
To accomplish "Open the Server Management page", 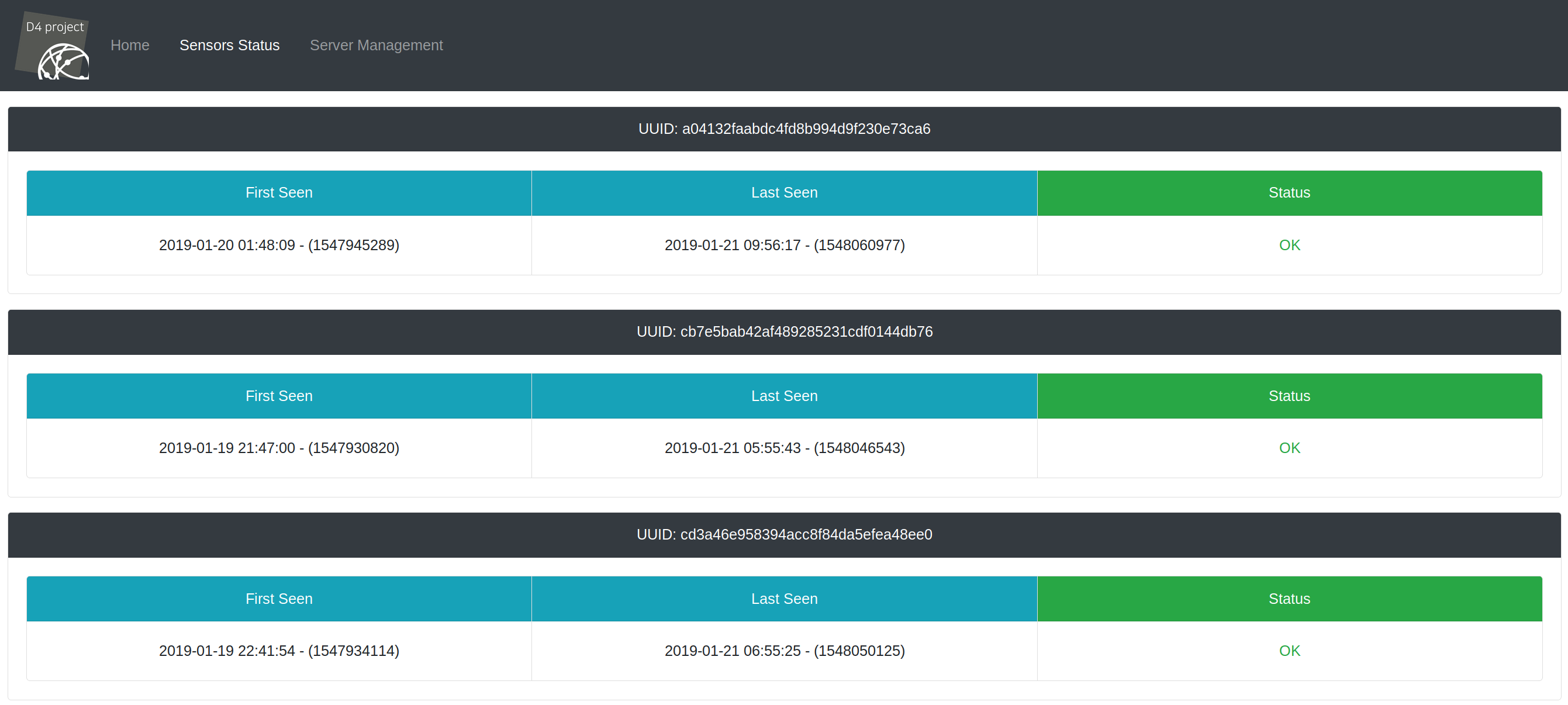I will coord(376,45).
